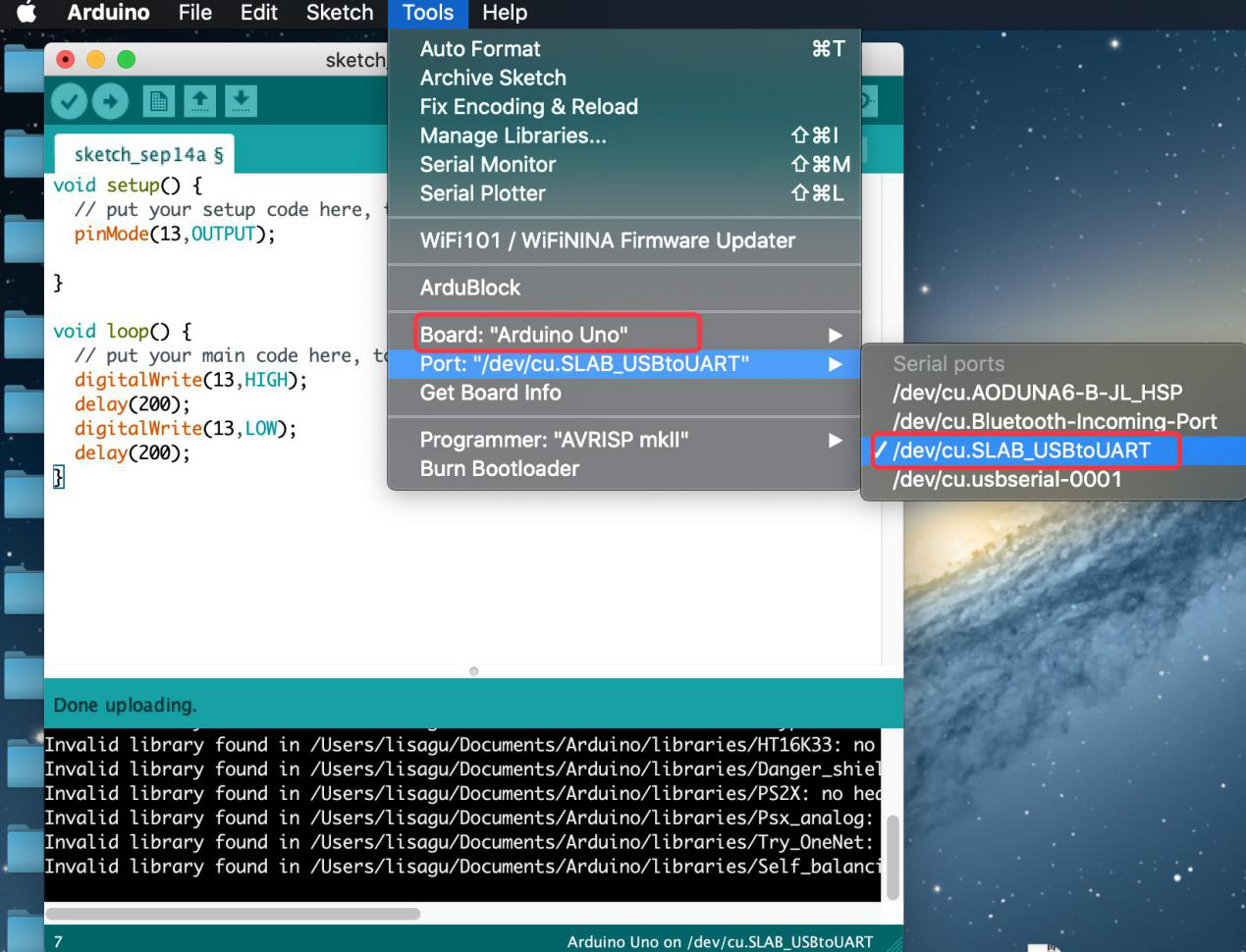Click the "Done uploading." status message
Image resolution: width=1246 pixels, height=952 pixels.
125,705
